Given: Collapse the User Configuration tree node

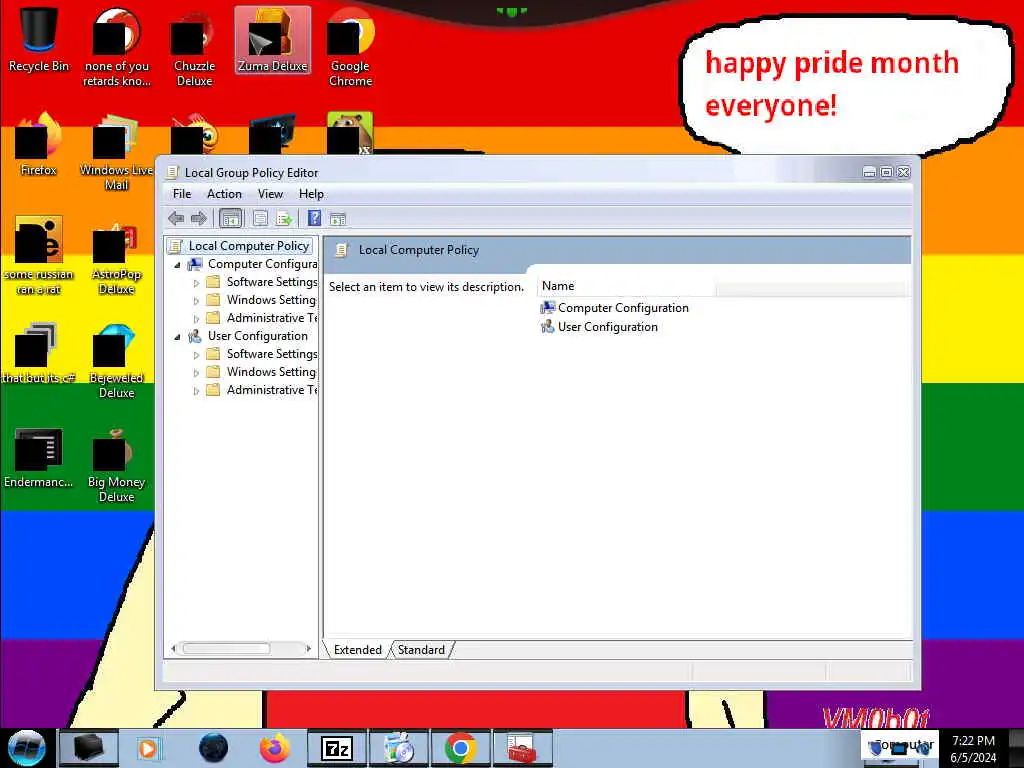Looking at the screenshot, I should 177,337.
